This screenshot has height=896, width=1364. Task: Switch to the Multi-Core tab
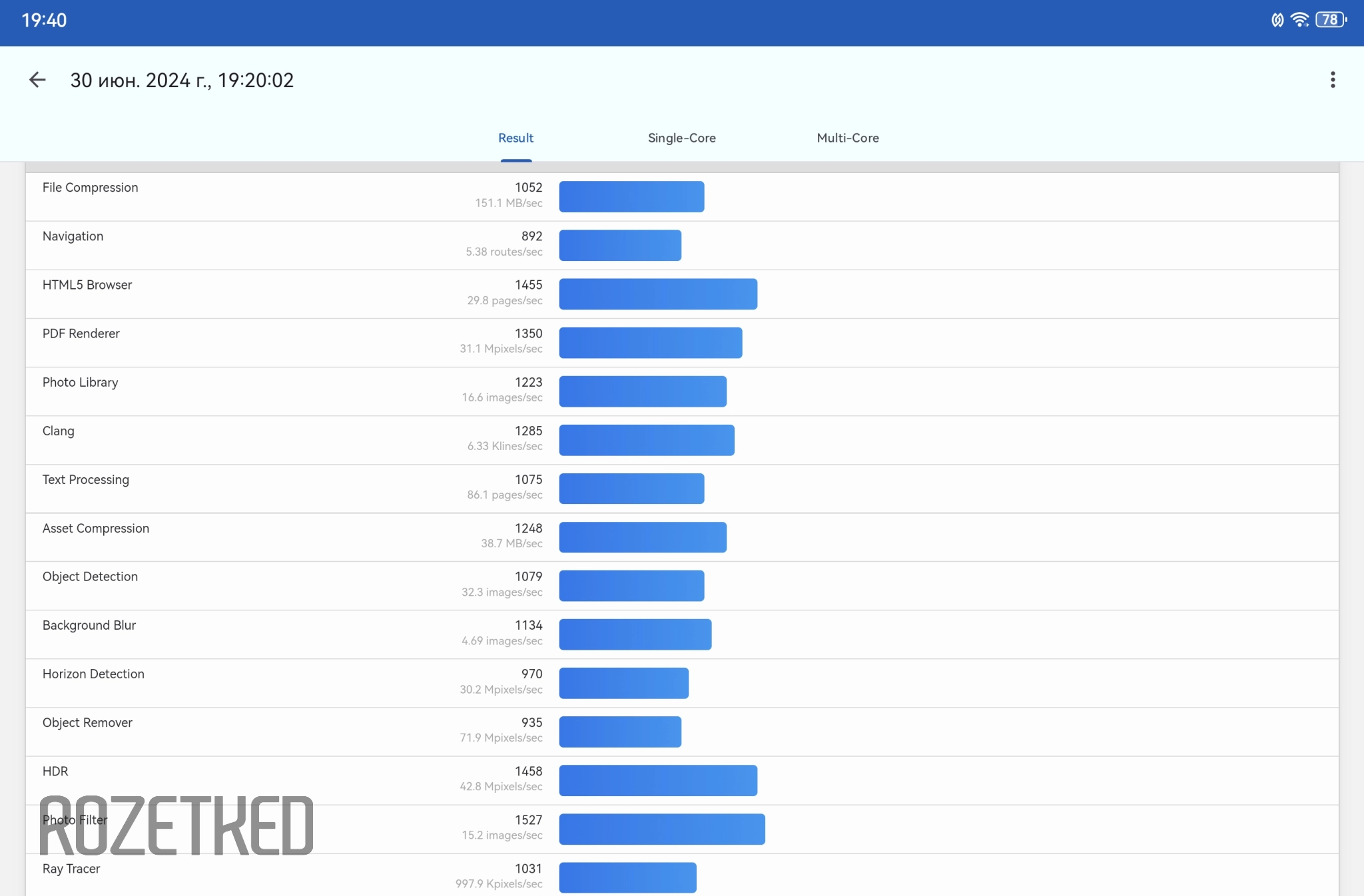[847, 138]
